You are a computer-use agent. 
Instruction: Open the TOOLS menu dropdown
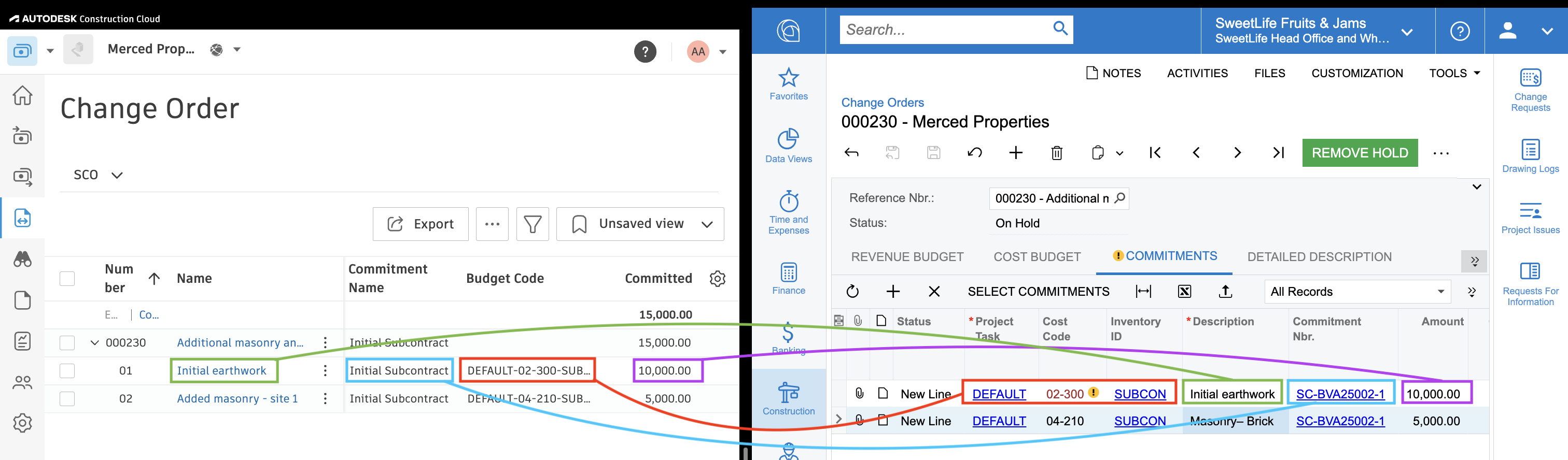(x=1454, y=73)
